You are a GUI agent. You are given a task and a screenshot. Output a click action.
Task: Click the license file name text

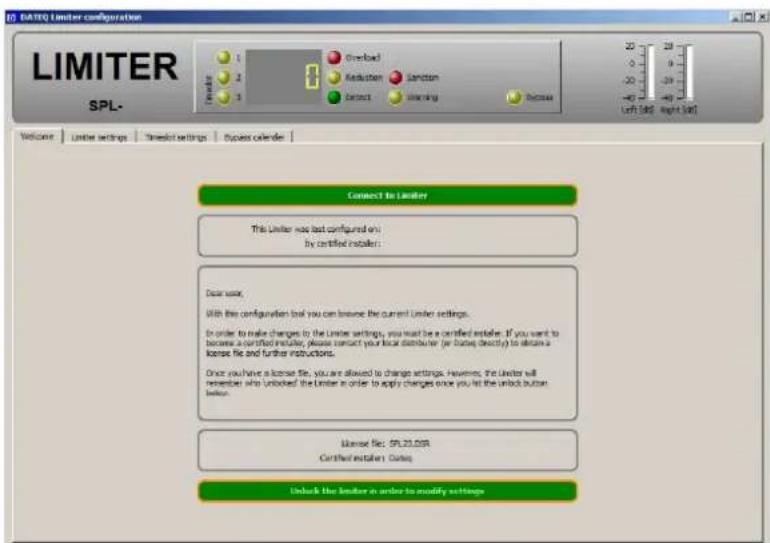(410, 443)
